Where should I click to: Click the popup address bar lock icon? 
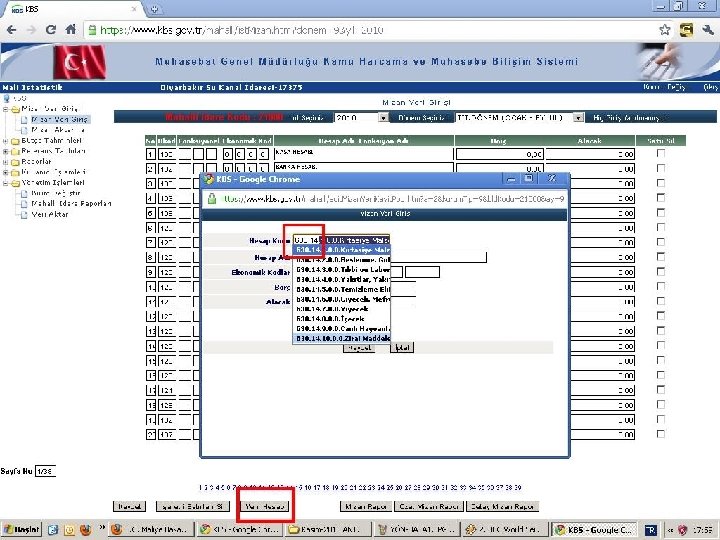pos(211,199)
